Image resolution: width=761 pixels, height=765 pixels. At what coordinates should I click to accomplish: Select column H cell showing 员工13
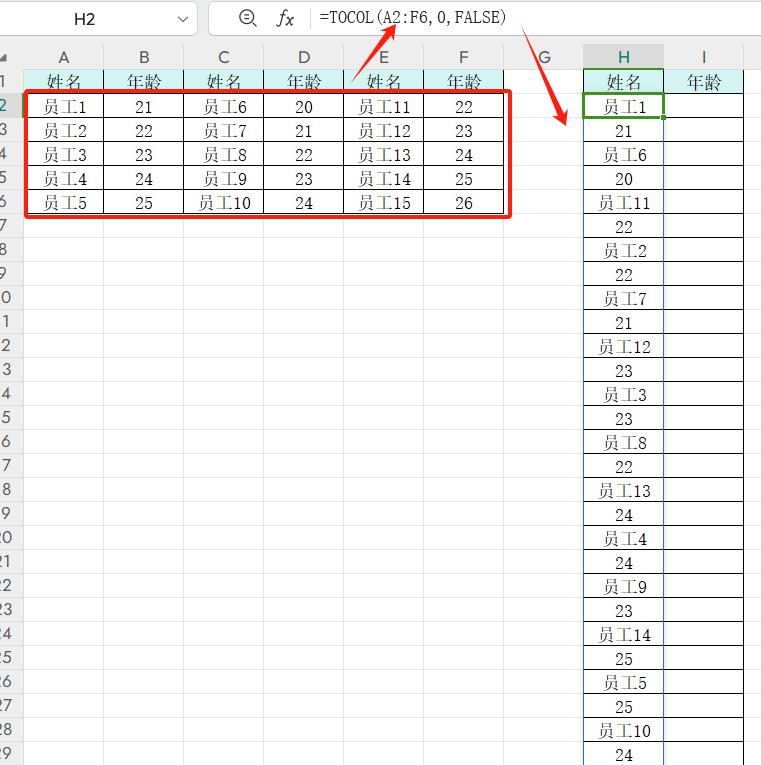click(x=623, y=489)
